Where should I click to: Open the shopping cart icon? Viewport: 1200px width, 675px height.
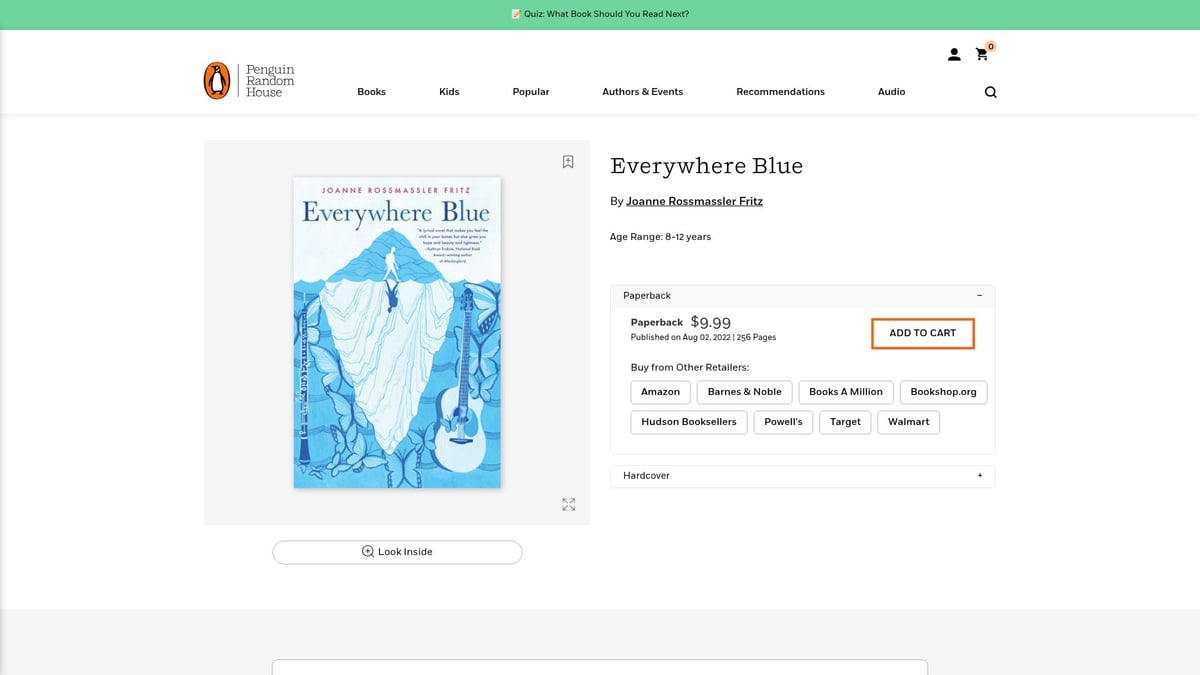click(982, 55)
